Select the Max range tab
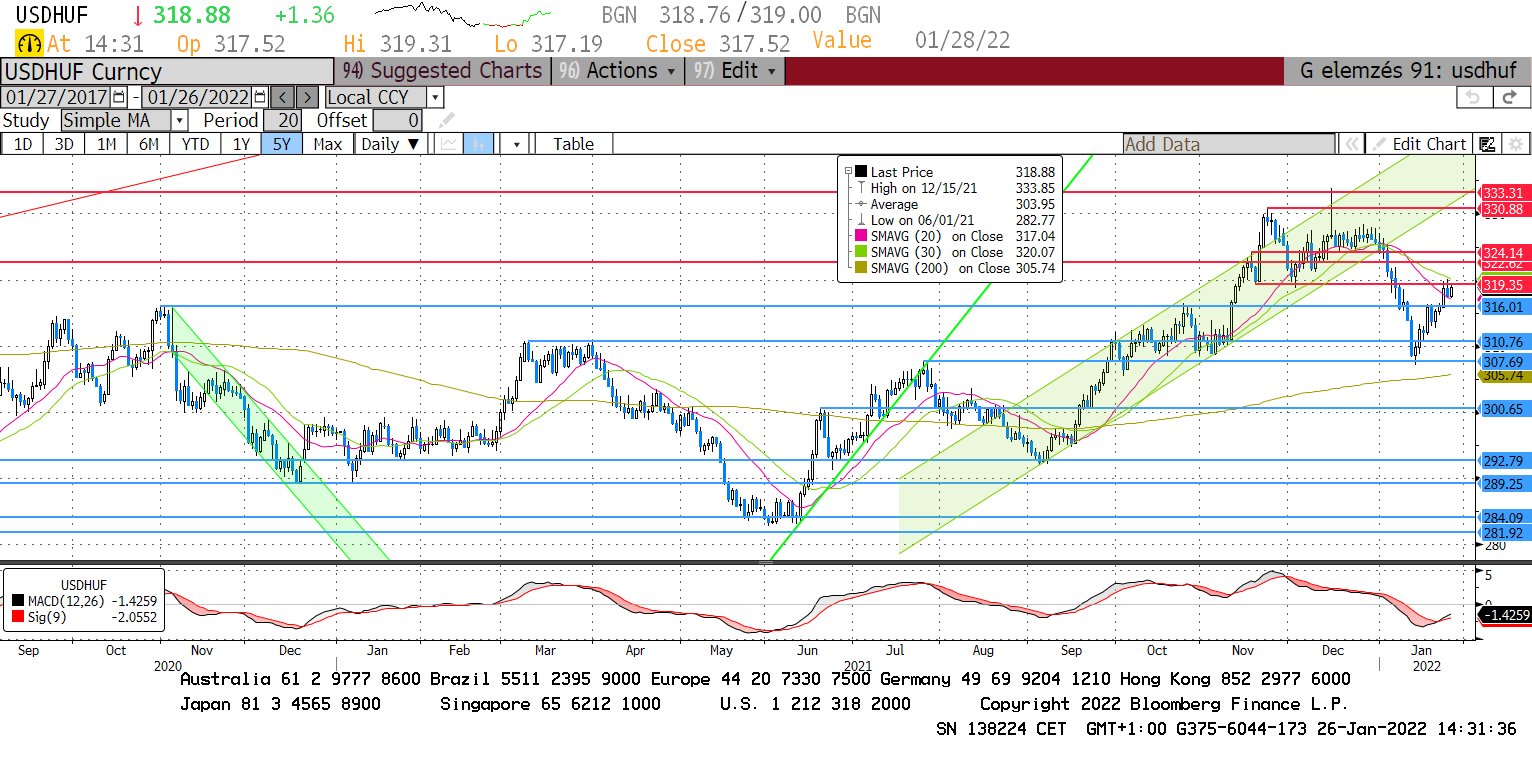This screenshot has height=758, width=1532. click(x=327, y=144)
